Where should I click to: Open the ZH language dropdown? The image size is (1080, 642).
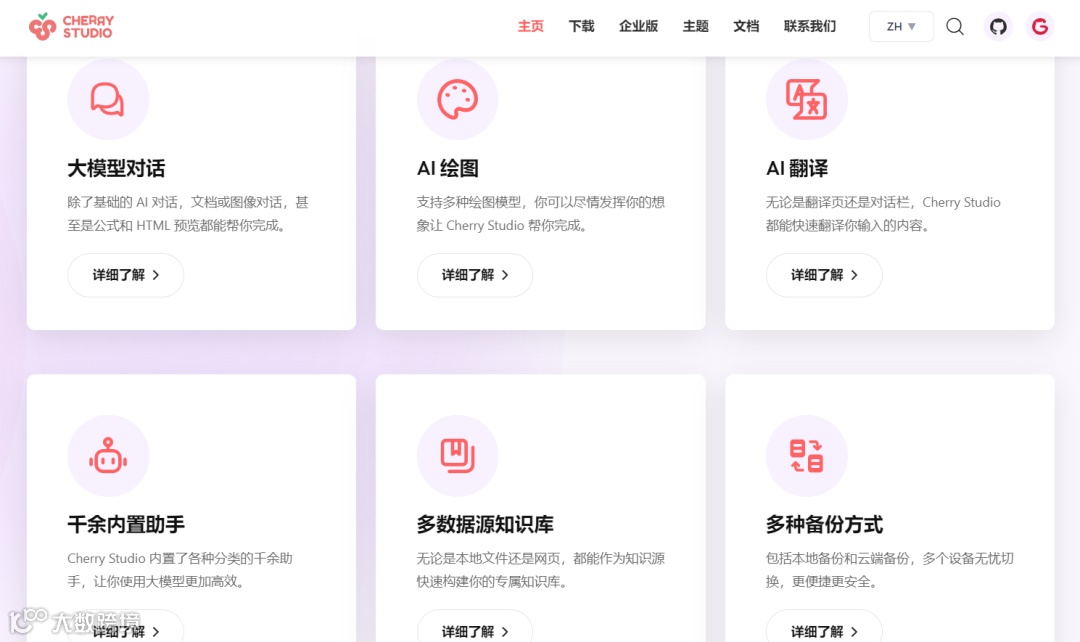[901, 27]
